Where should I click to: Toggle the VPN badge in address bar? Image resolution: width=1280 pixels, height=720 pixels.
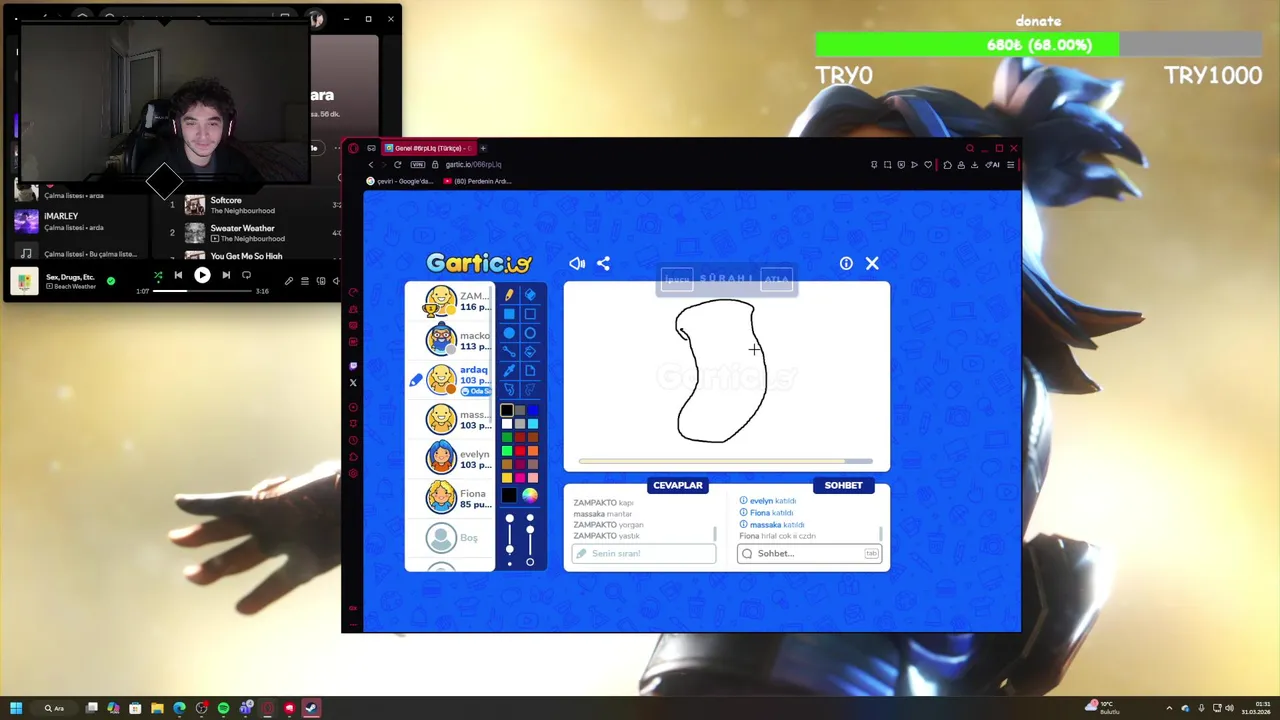click(418, 164)
